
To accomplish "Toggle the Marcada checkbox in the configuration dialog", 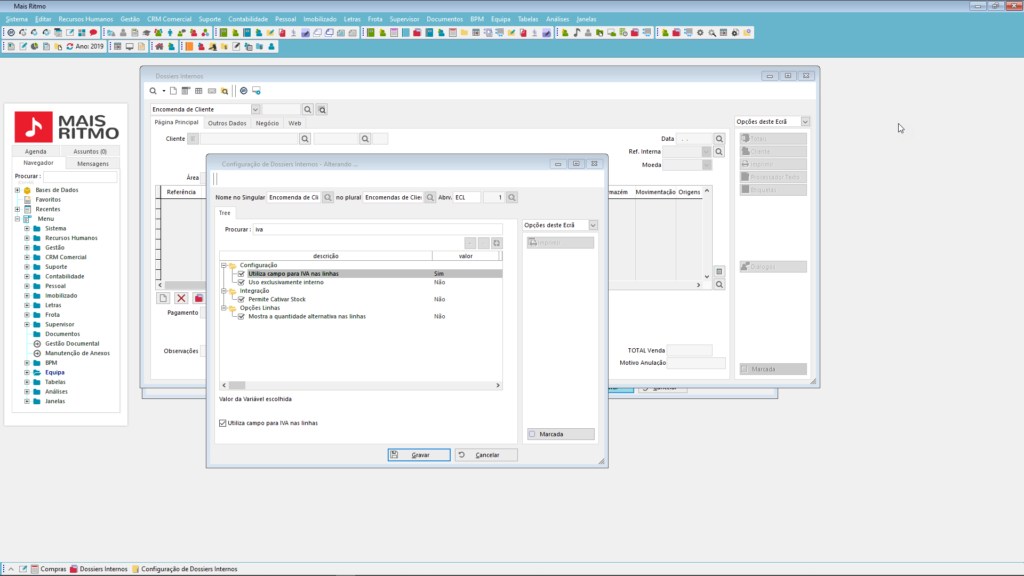I will pyautogui.click(x=532, y=434).
